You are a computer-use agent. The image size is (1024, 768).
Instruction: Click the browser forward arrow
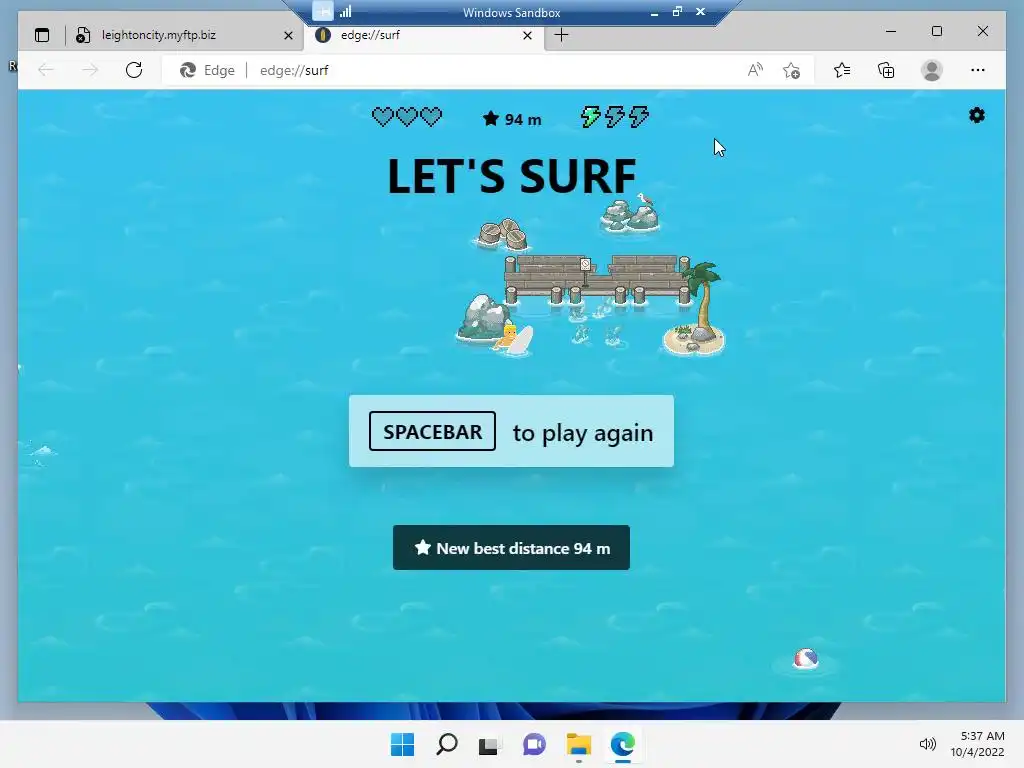coord(90,70)
